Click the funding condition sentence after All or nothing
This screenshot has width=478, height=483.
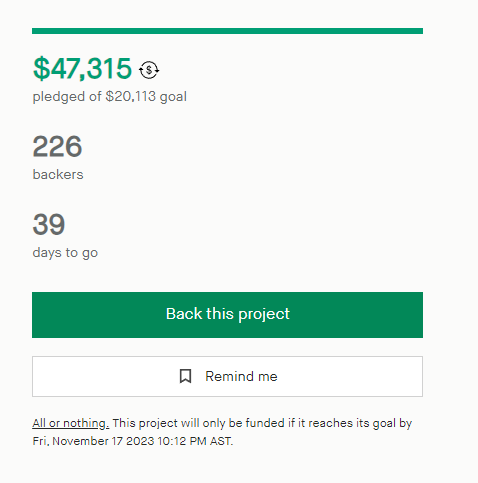tap(262, 423)
